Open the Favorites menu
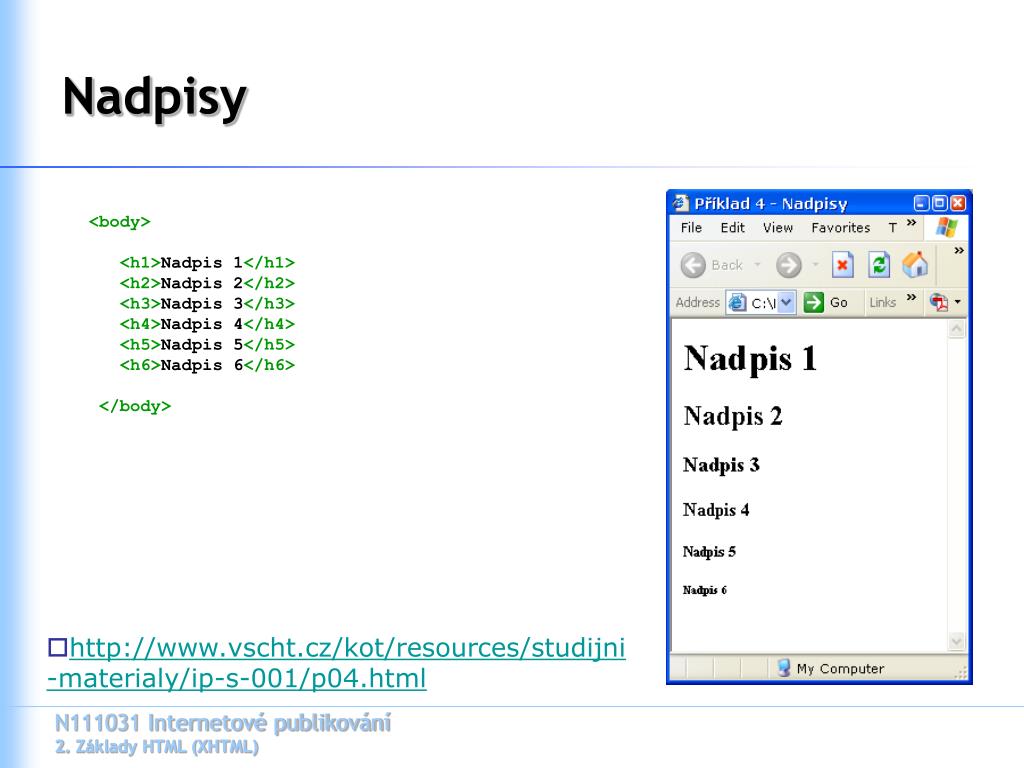This screenshot has height=768, width=1024. click(840, 227)
